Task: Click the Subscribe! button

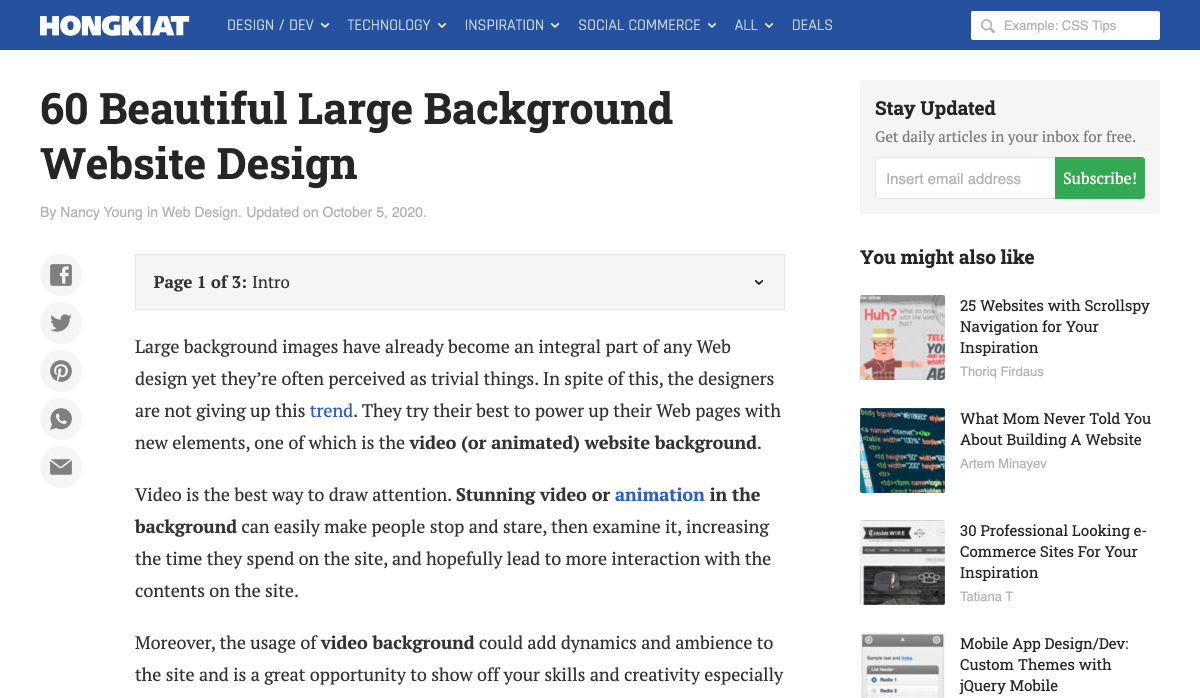Action: [1100, 178]
